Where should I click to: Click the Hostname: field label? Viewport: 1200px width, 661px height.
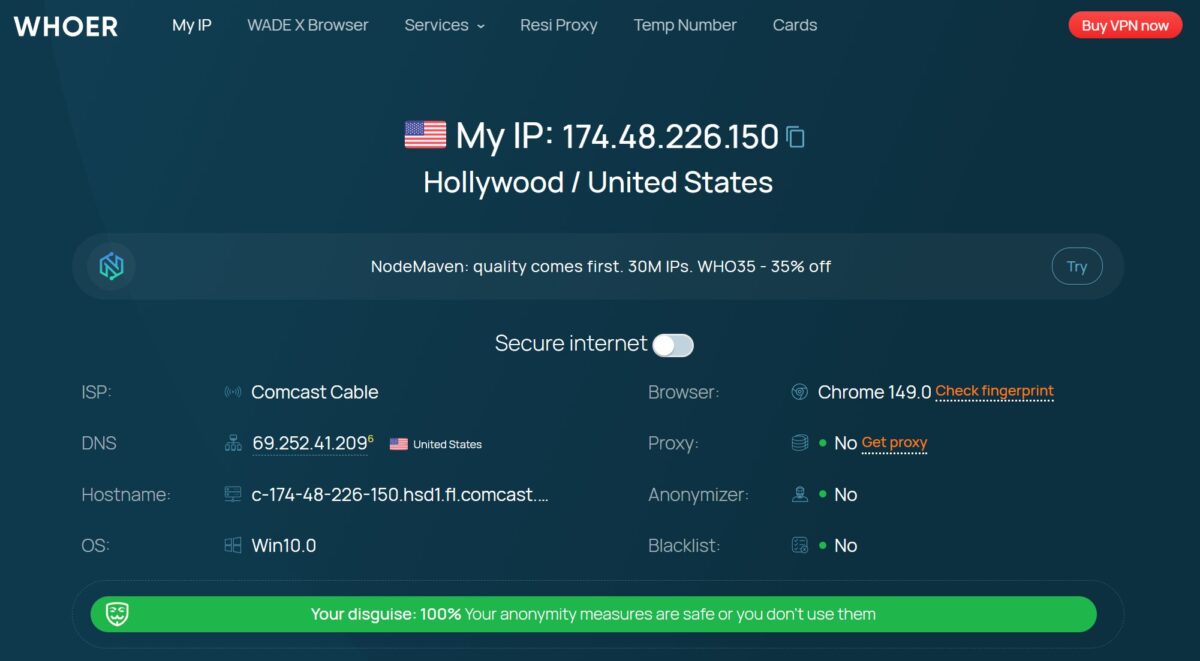(x=126, y=494)
